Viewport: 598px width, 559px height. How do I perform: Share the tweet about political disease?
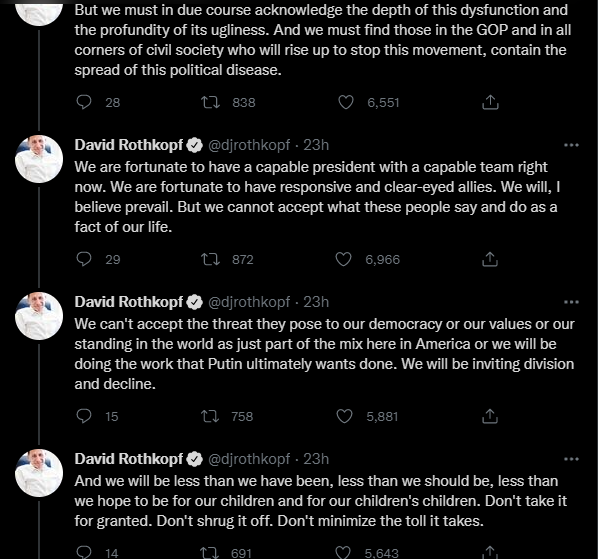[490, 102]
